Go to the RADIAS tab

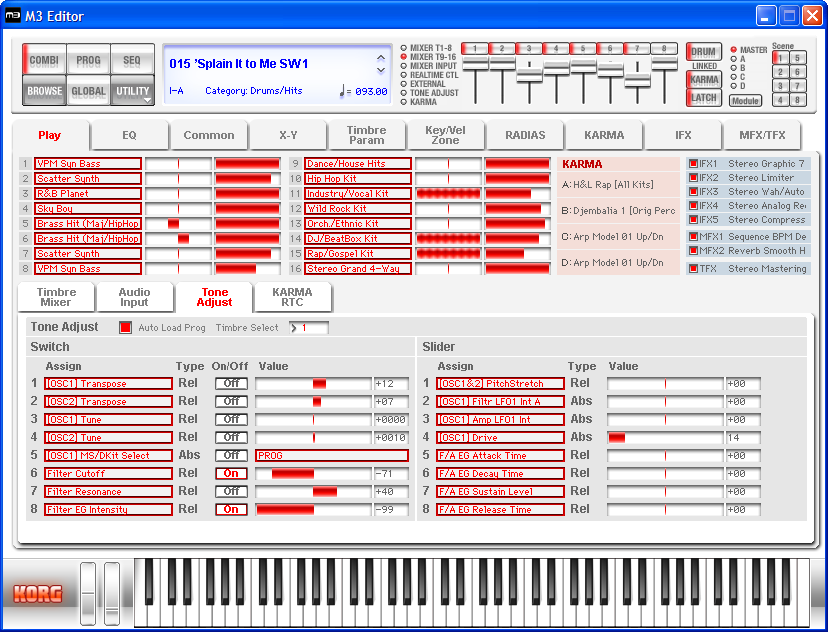[525, 135]
